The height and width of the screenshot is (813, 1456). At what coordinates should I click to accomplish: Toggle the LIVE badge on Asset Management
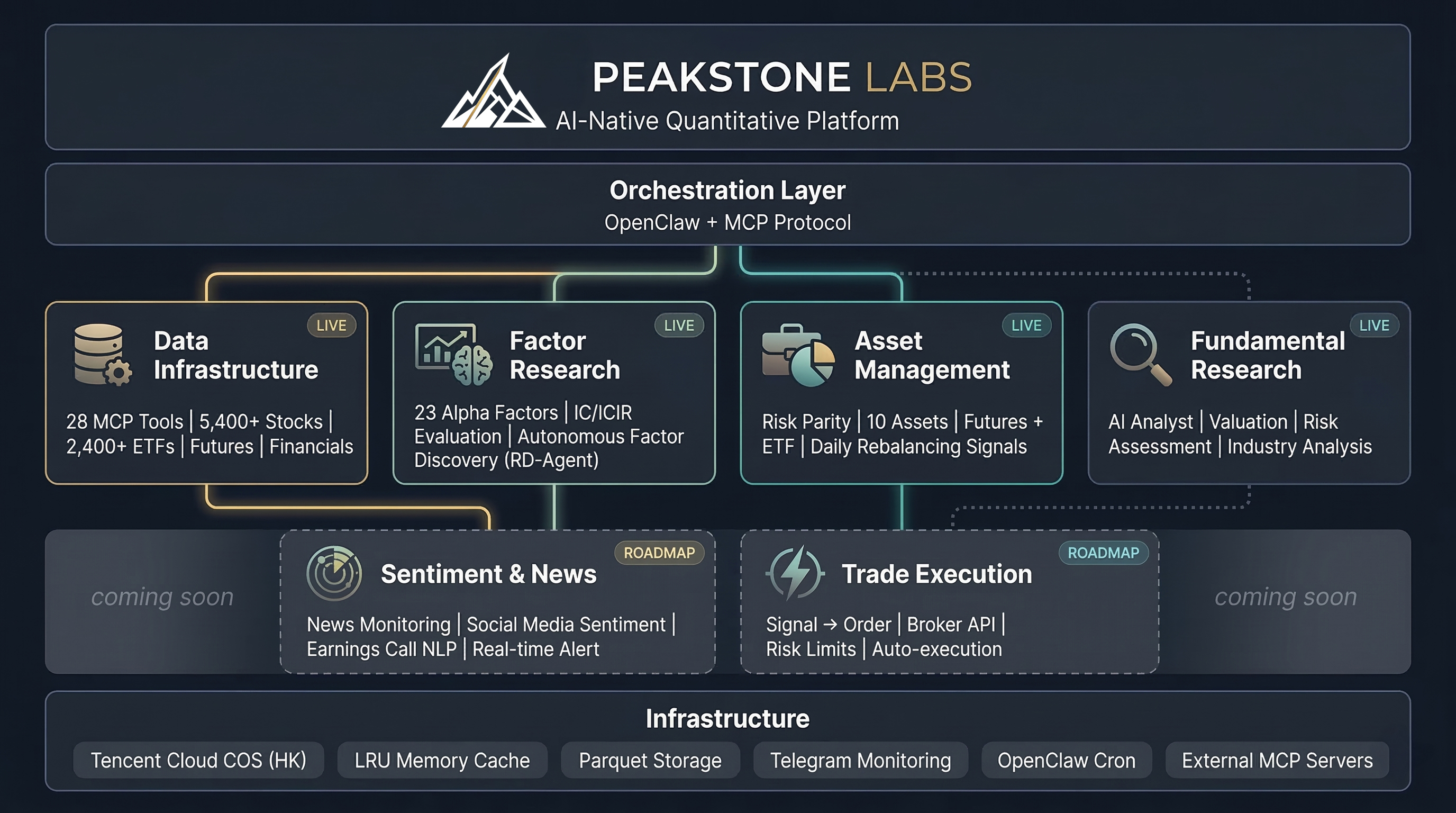click(x=1026, y=325)
